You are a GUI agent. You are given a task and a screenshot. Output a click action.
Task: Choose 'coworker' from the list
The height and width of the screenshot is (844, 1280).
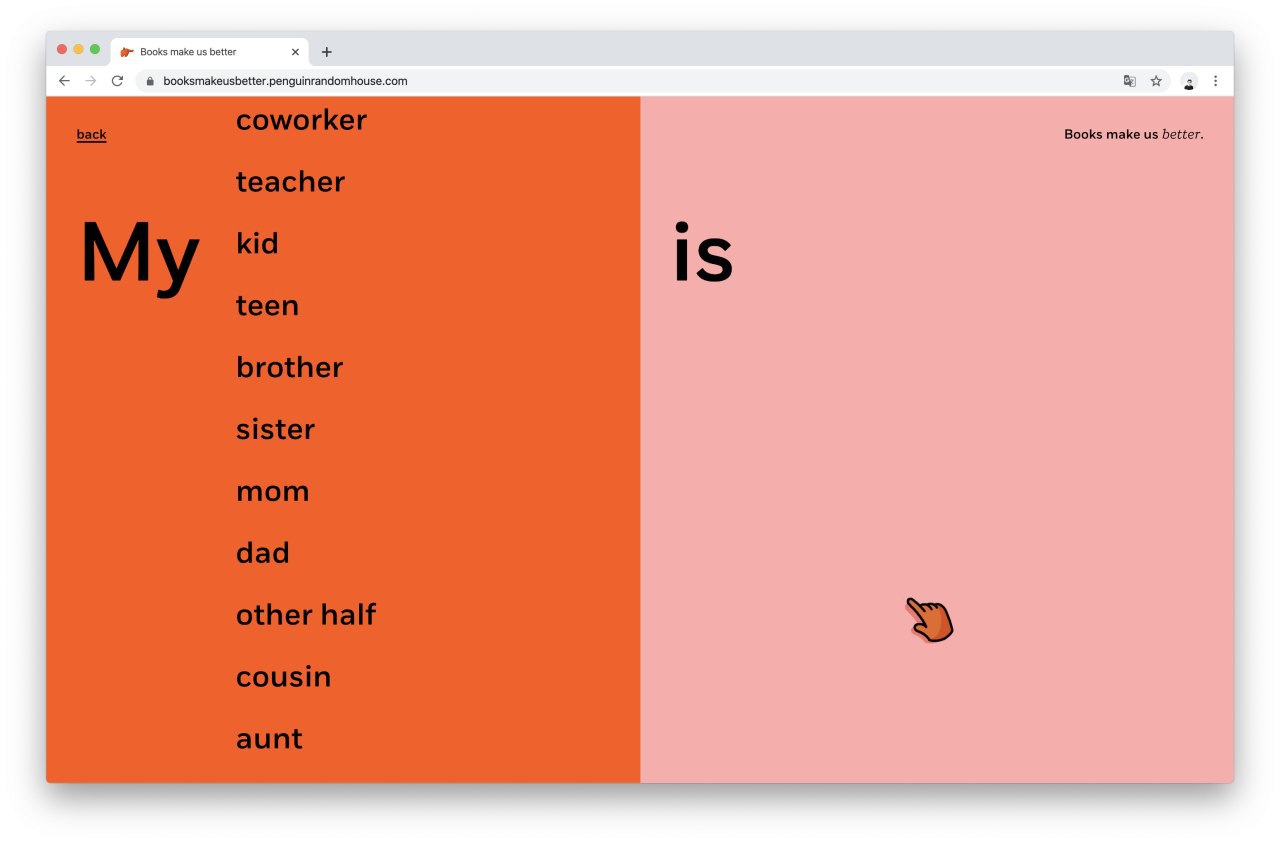point(301,120)
